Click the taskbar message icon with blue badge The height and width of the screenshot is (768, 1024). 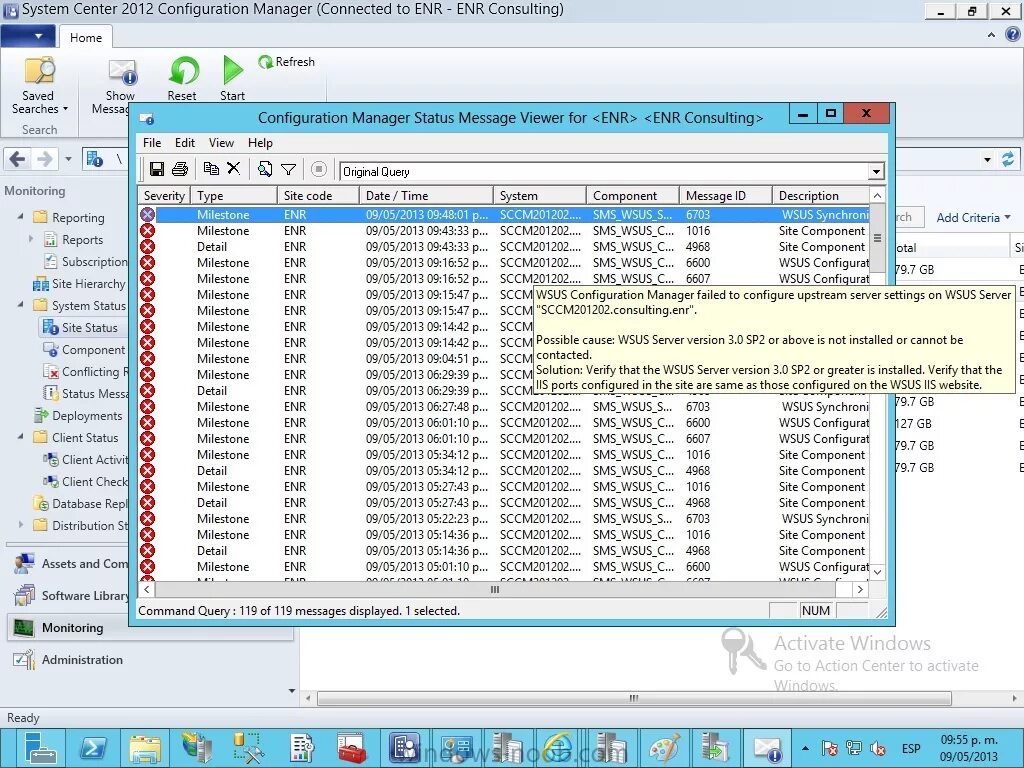coord(767,748)
